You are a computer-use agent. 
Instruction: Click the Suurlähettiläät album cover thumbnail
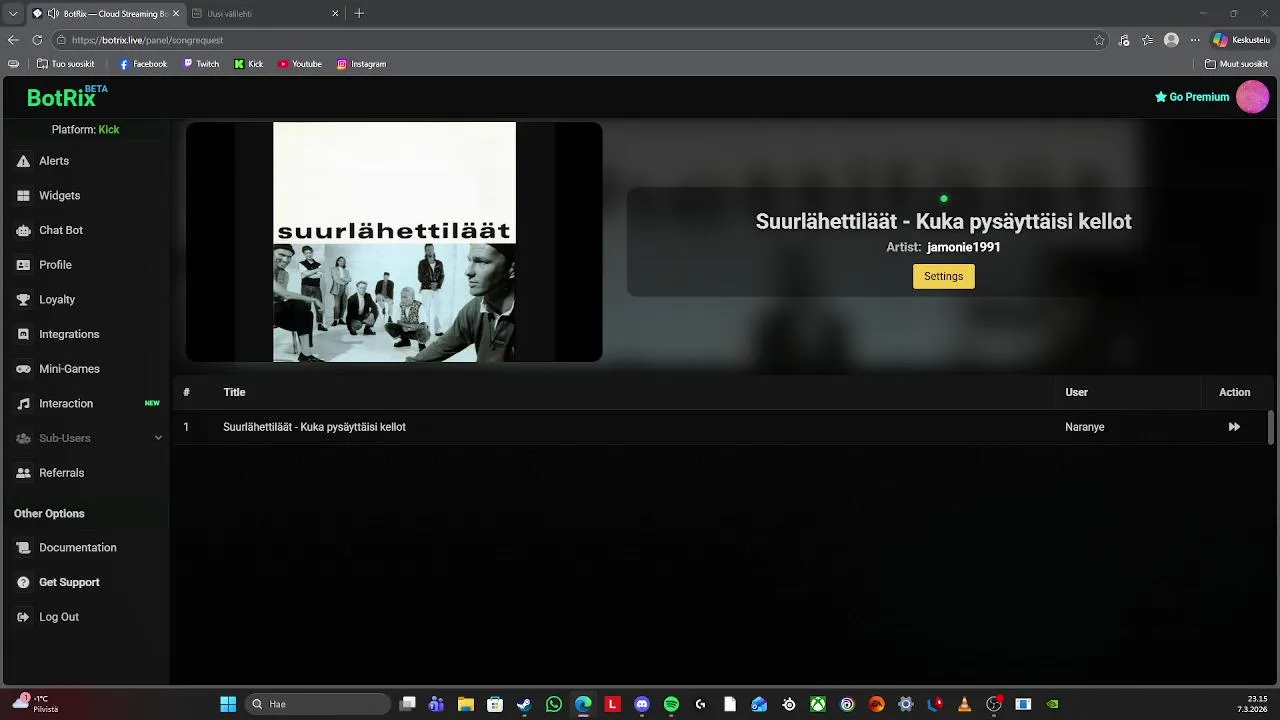coord(394,242)
